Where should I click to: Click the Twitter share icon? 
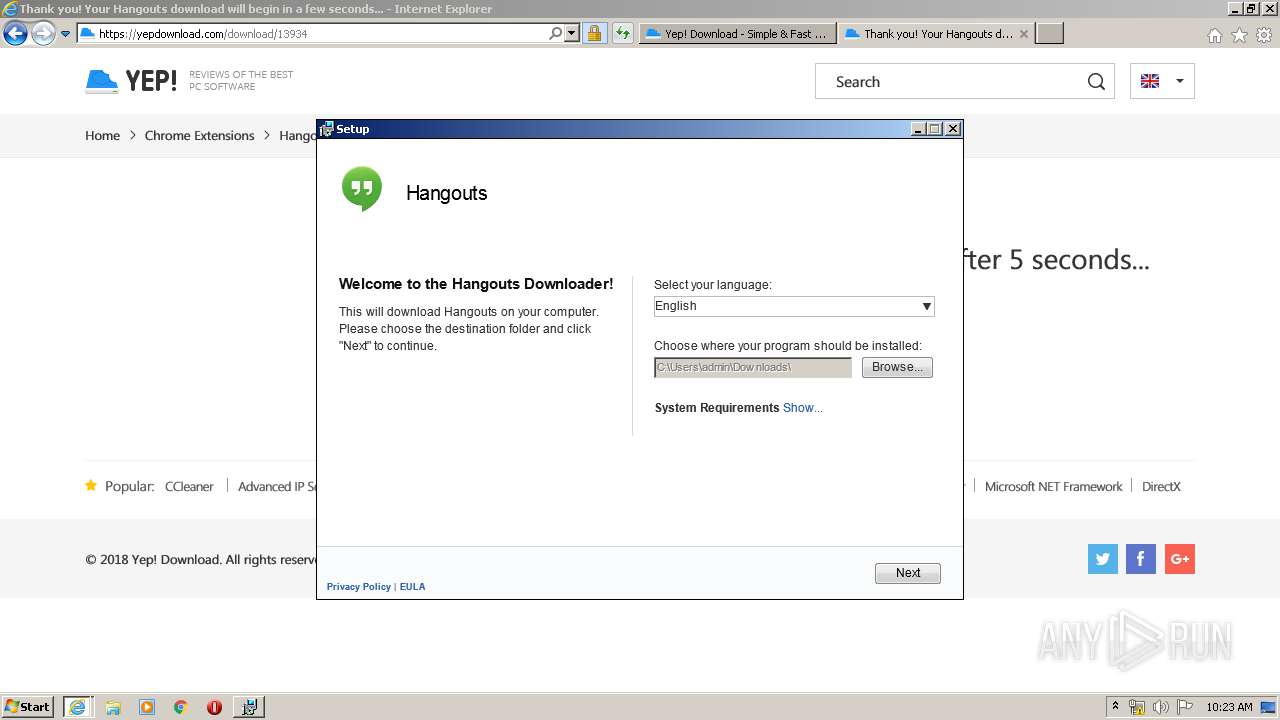pos(1103,559)
